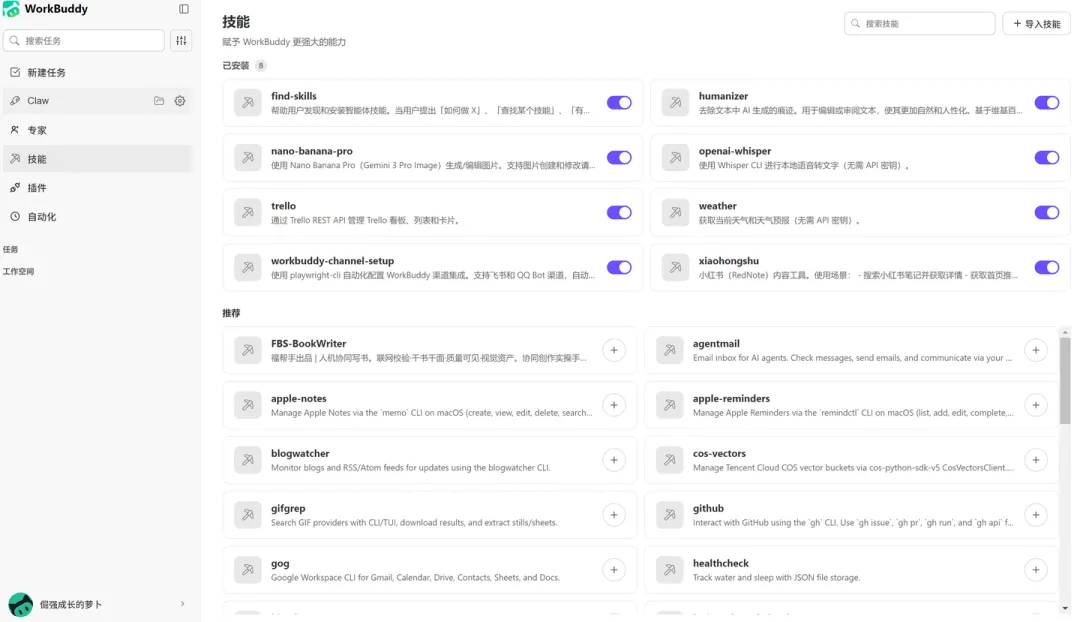Add the agentmail skill with plus icon
The width and height of the screenshot is (1080, 622).
point(1035,350)
